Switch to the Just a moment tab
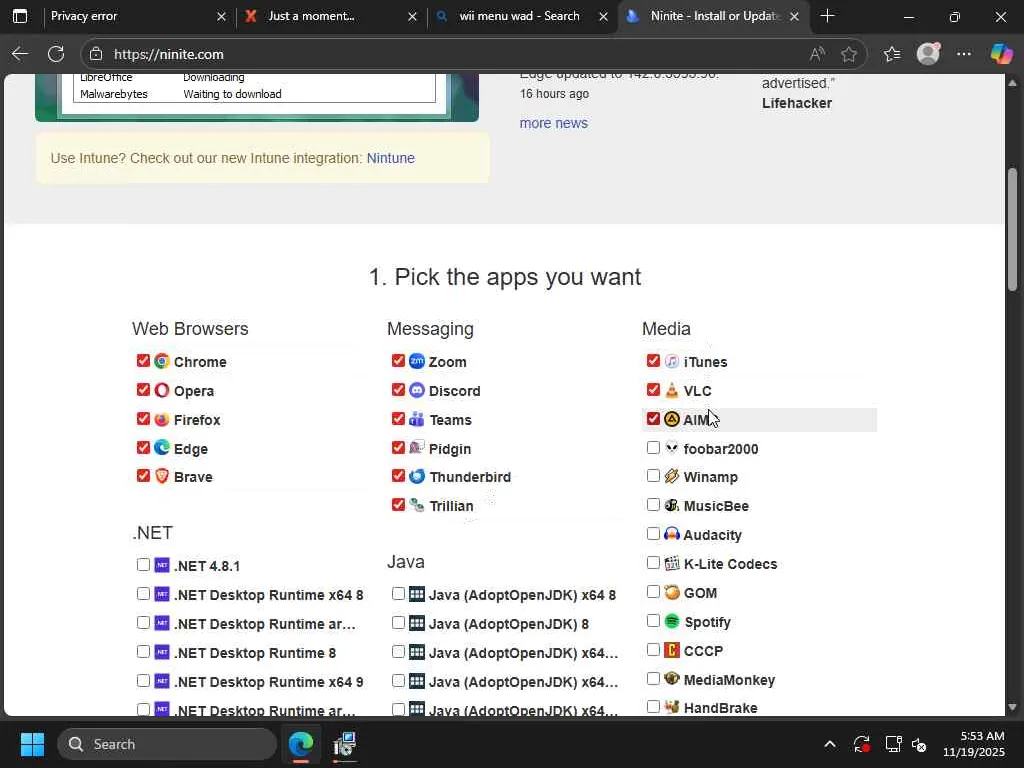1024x768 pixels. (329, 16)
